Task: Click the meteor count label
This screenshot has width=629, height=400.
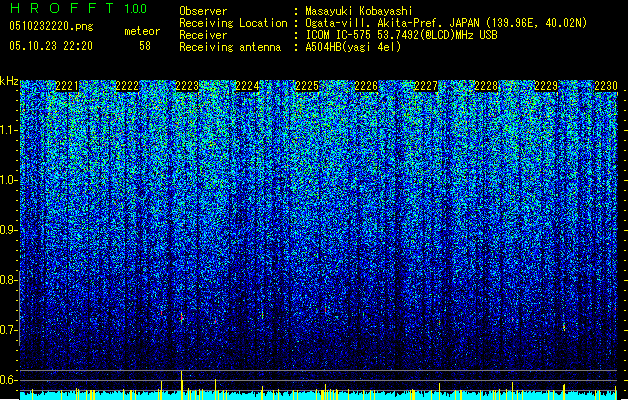Action: point(142,31)
